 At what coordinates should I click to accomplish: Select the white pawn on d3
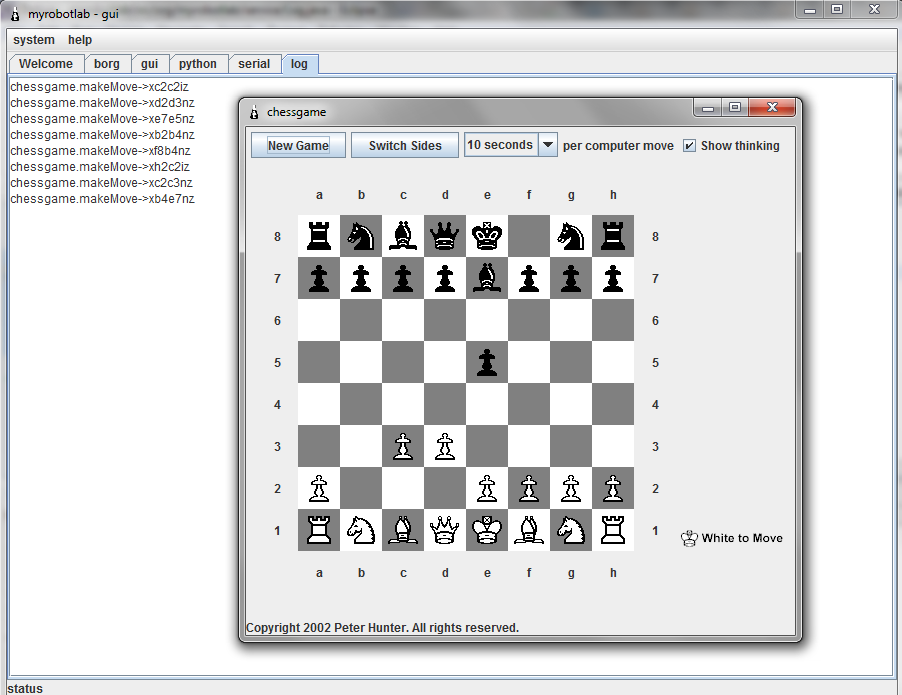(x=445, y=446)
